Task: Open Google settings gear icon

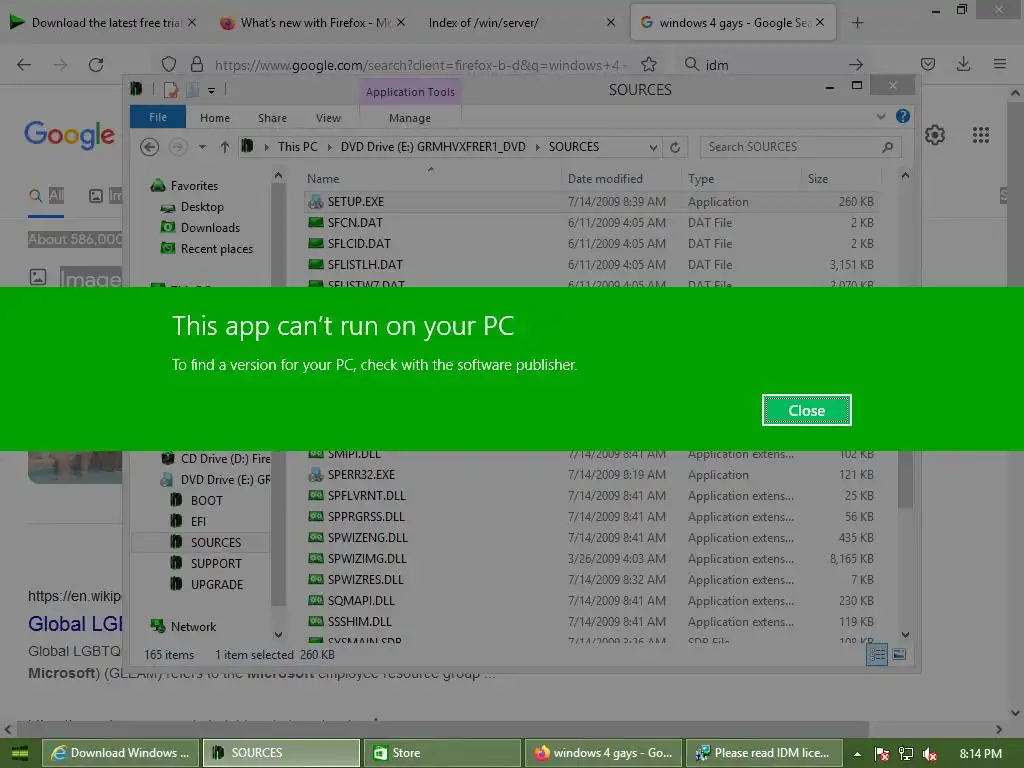Action: [935, 135]
